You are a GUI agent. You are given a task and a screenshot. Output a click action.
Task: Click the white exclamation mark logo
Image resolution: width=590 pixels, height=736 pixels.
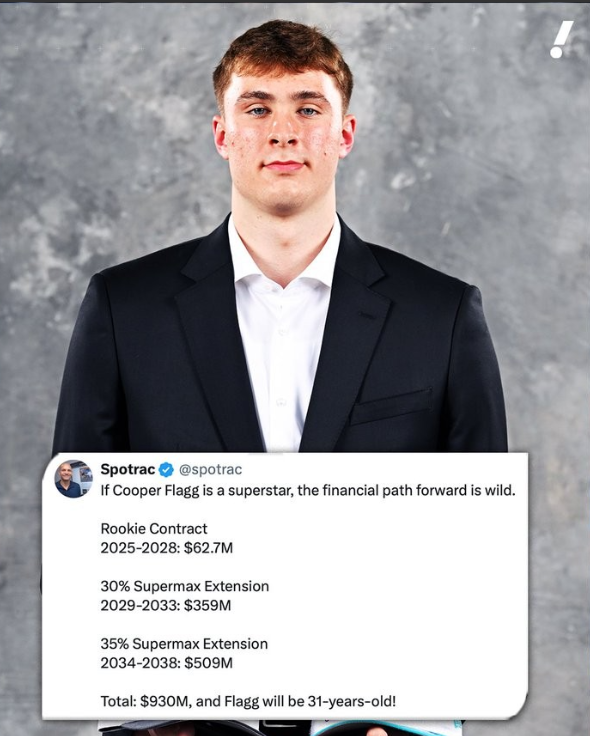pos(562,39)
